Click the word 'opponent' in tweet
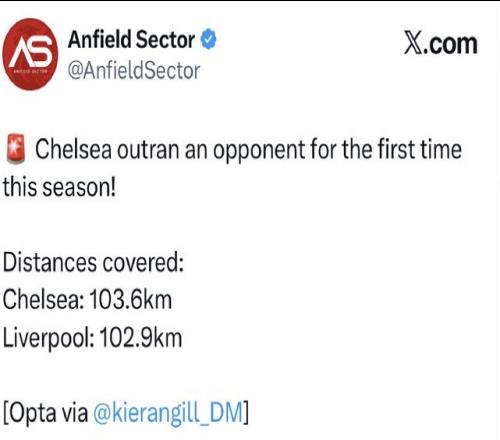The height and width of the screenshot is (440, 500). click(259, 151)
